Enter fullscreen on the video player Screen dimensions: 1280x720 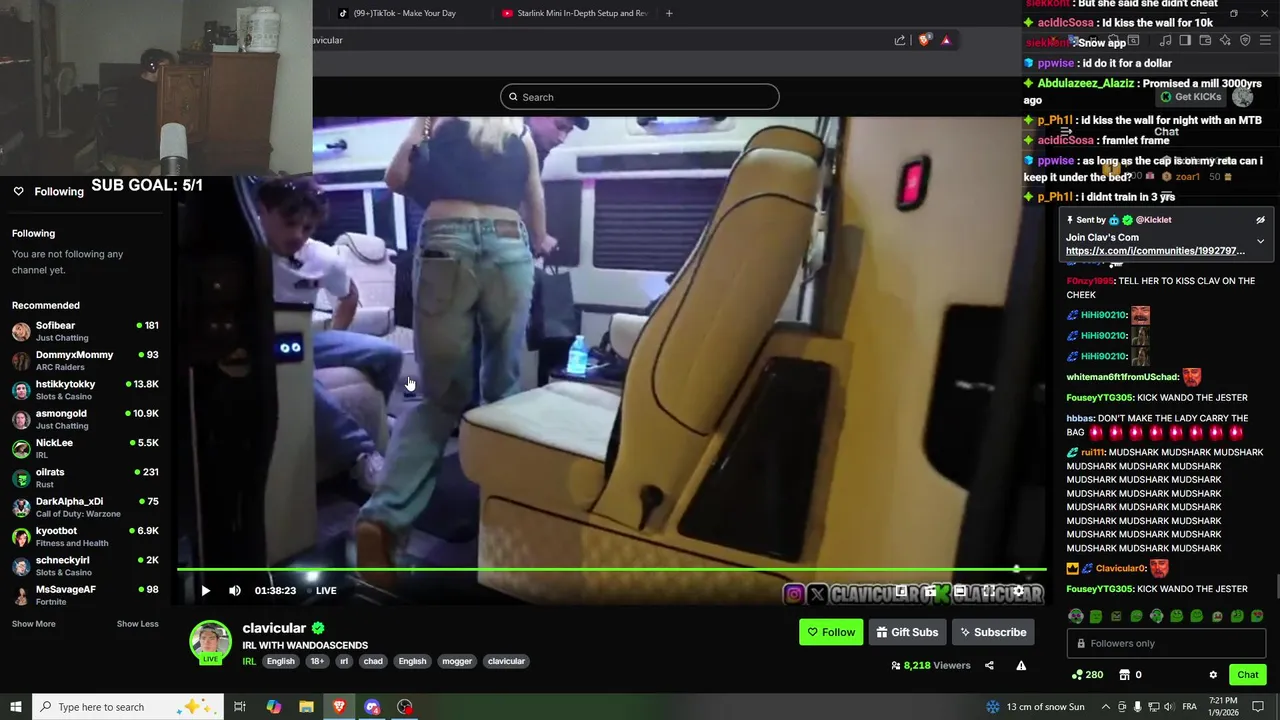coord(989,591)
